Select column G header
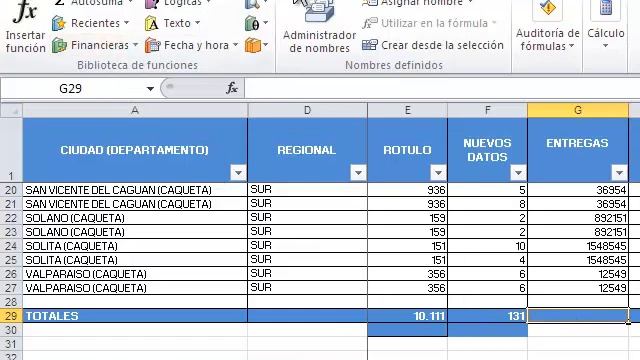The width and height of the screenshot is (640, 360). (578, 110)
